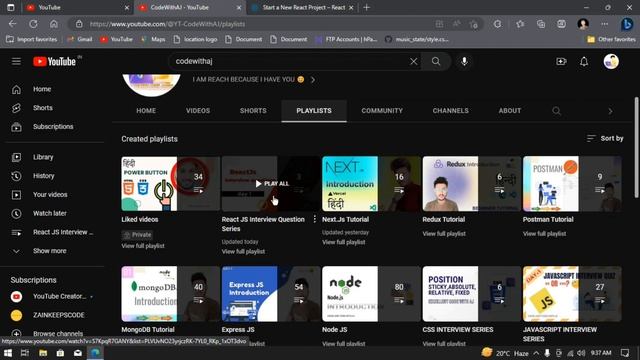This screenshot has height=360, width=640.
Task: Switch to the VIDEOS tab
Action: pyautogui.click(x=198, y=111)
